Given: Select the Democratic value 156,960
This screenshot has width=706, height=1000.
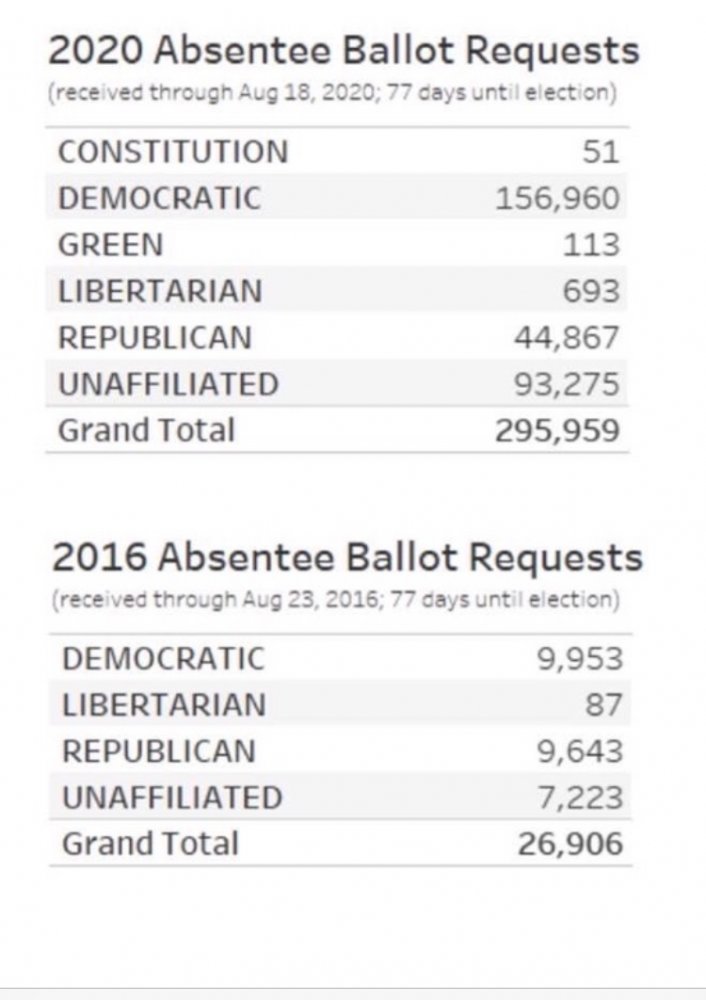Looking at the screenshot, I should point(558,198).
